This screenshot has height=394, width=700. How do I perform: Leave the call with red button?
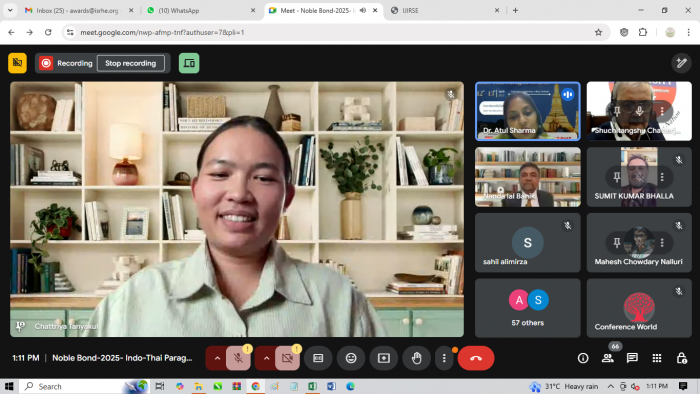(x=476, y=358)
